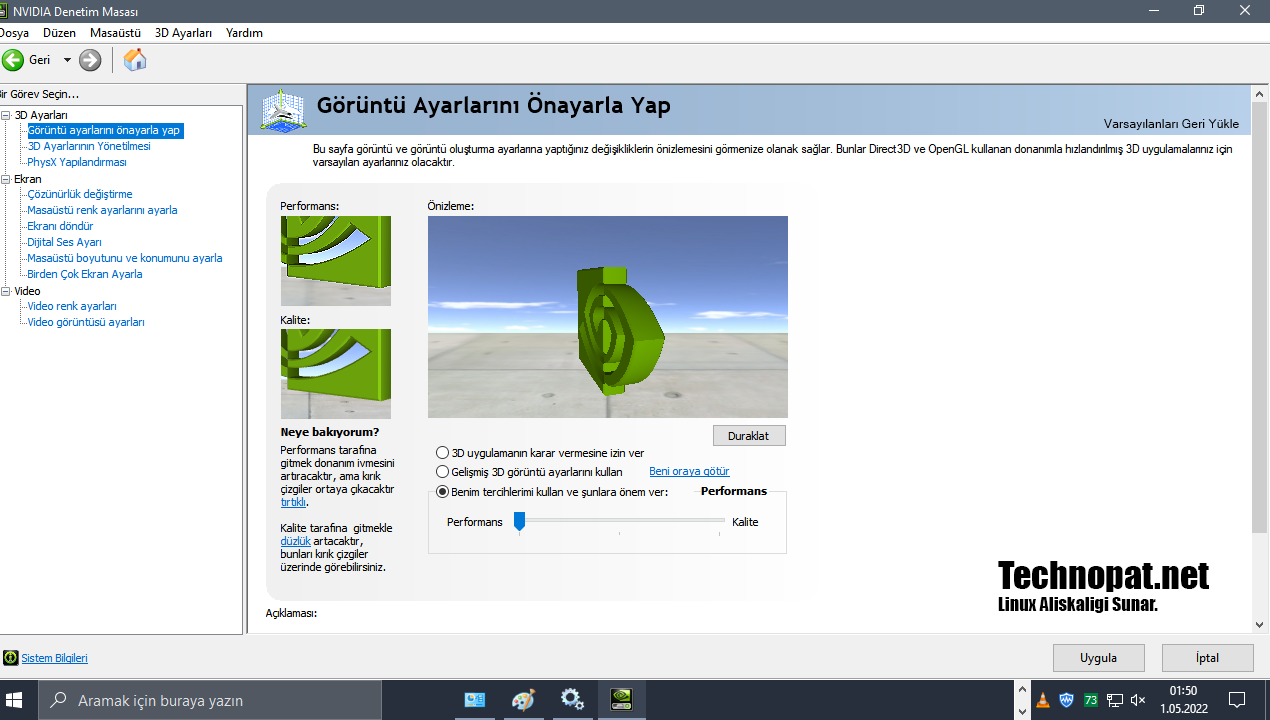
Task: Click the taskbar search magnifier icon
Action: [59, 700]
